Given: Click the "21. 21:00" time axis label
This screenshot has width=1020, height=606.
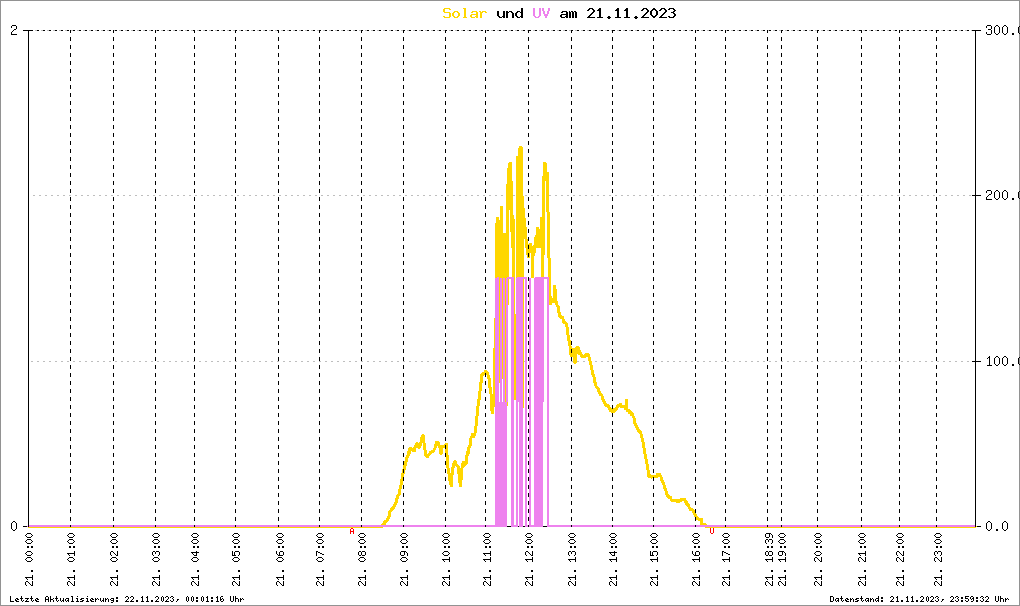Looking at the screenshot, I should [862, 560].
